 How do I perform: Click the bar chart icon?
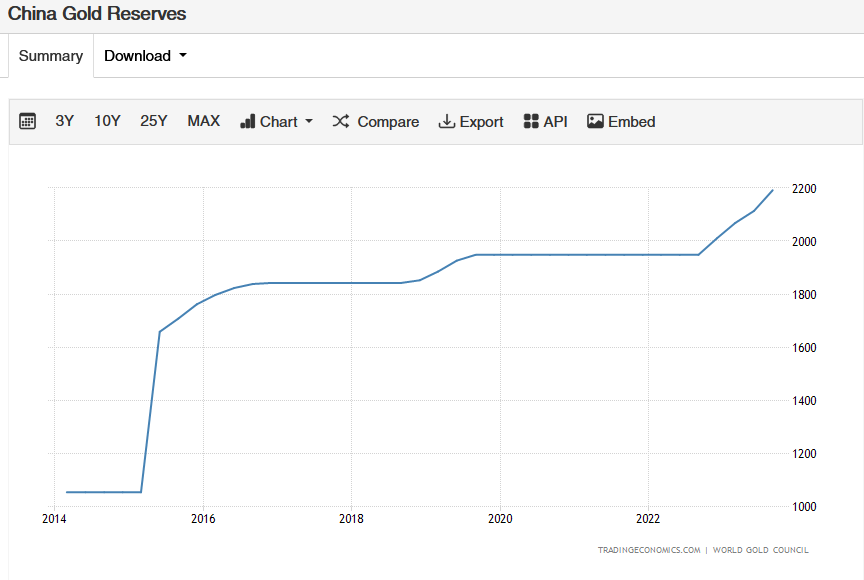248,121
